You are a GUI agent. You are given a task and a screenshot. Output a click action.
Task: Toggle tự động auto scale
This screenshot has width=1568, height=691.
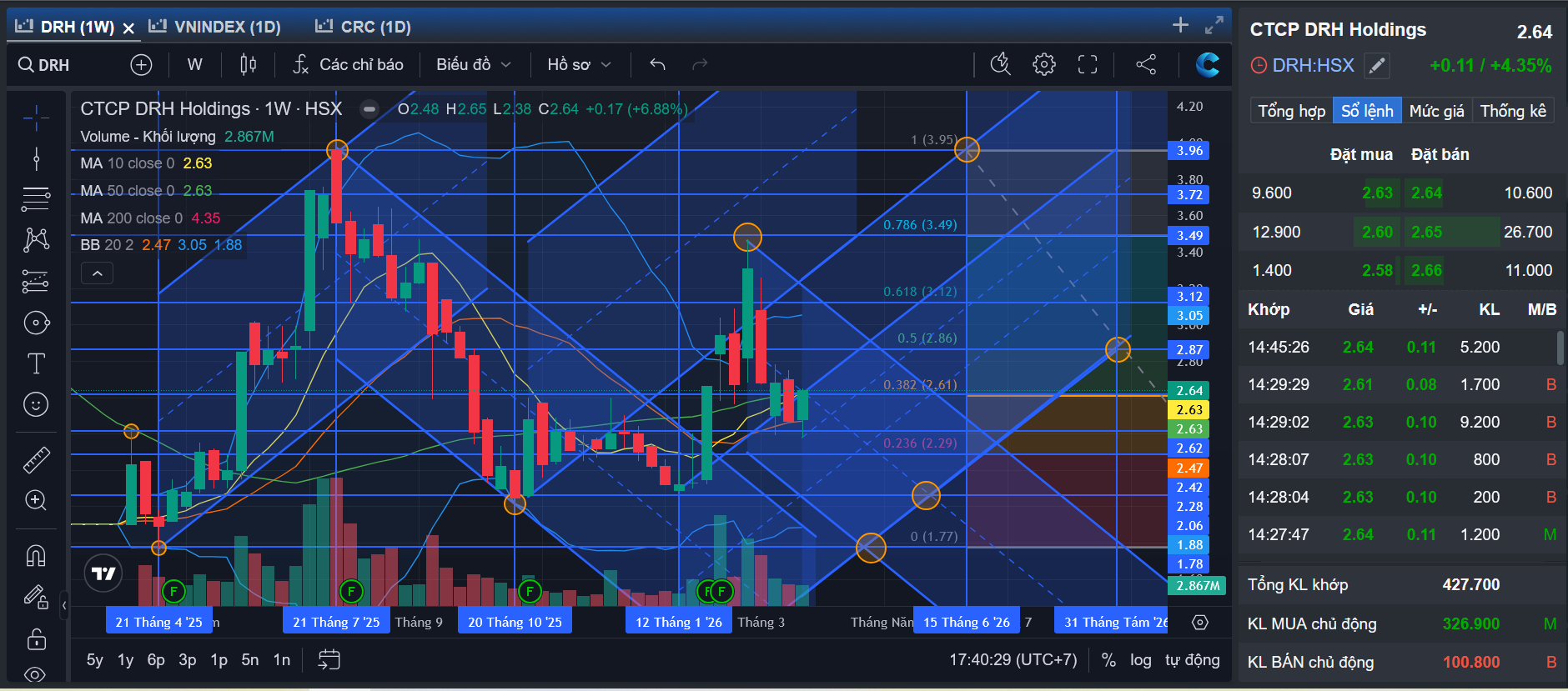[1193, 660]
